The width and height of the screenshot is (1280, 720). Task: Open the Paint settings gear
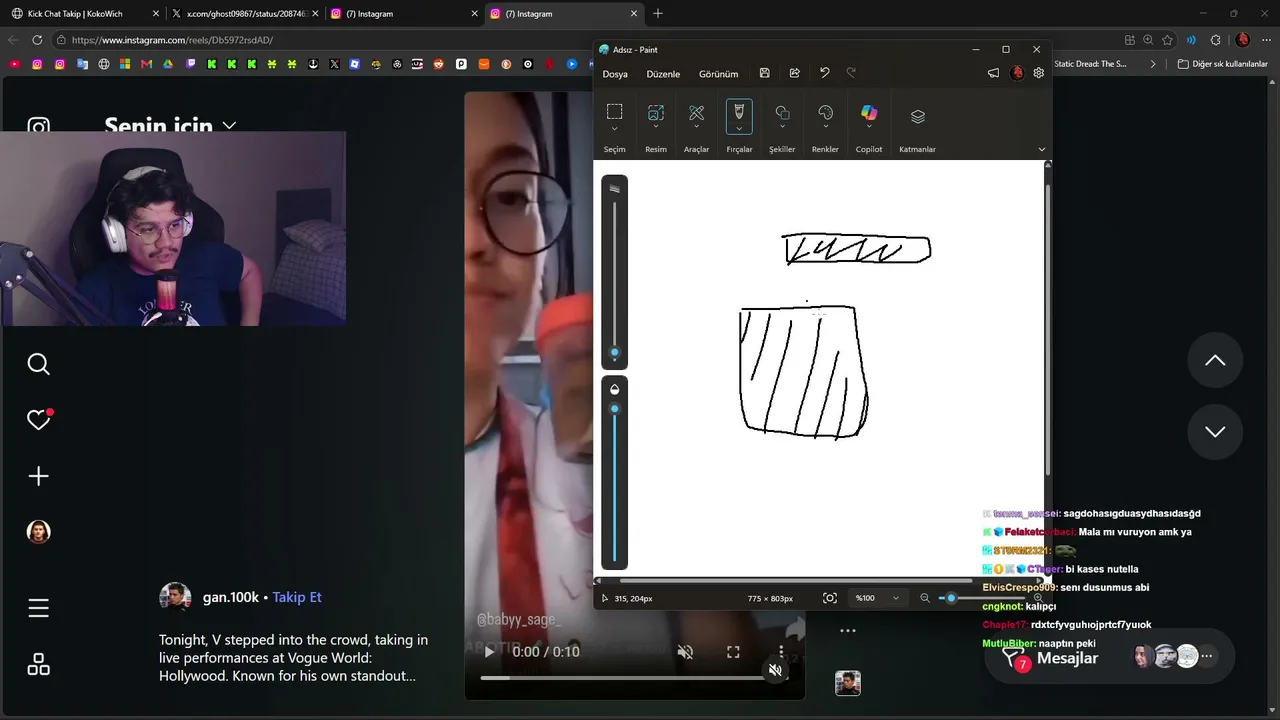tap(1038, 73)
